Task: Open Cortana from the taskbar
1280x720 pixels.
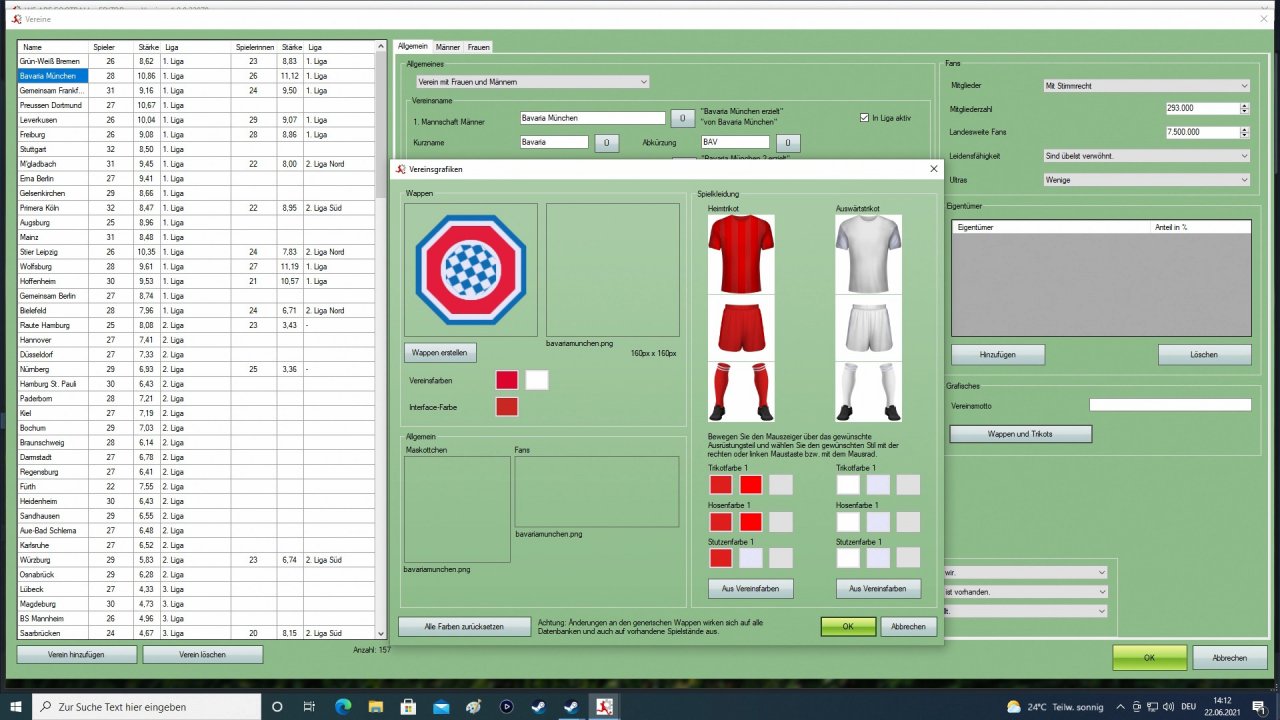Action: click(x=277, y=707)
